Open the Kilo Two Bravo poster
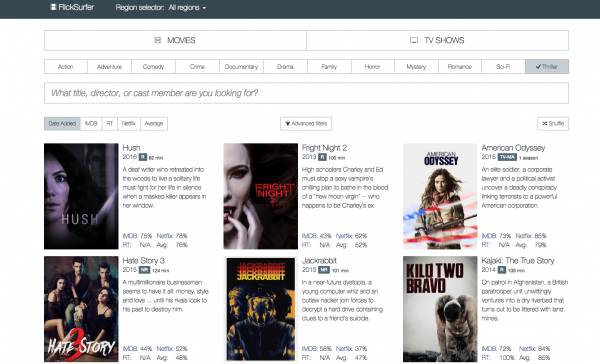The image size is (600, 364). pos(440,309)
